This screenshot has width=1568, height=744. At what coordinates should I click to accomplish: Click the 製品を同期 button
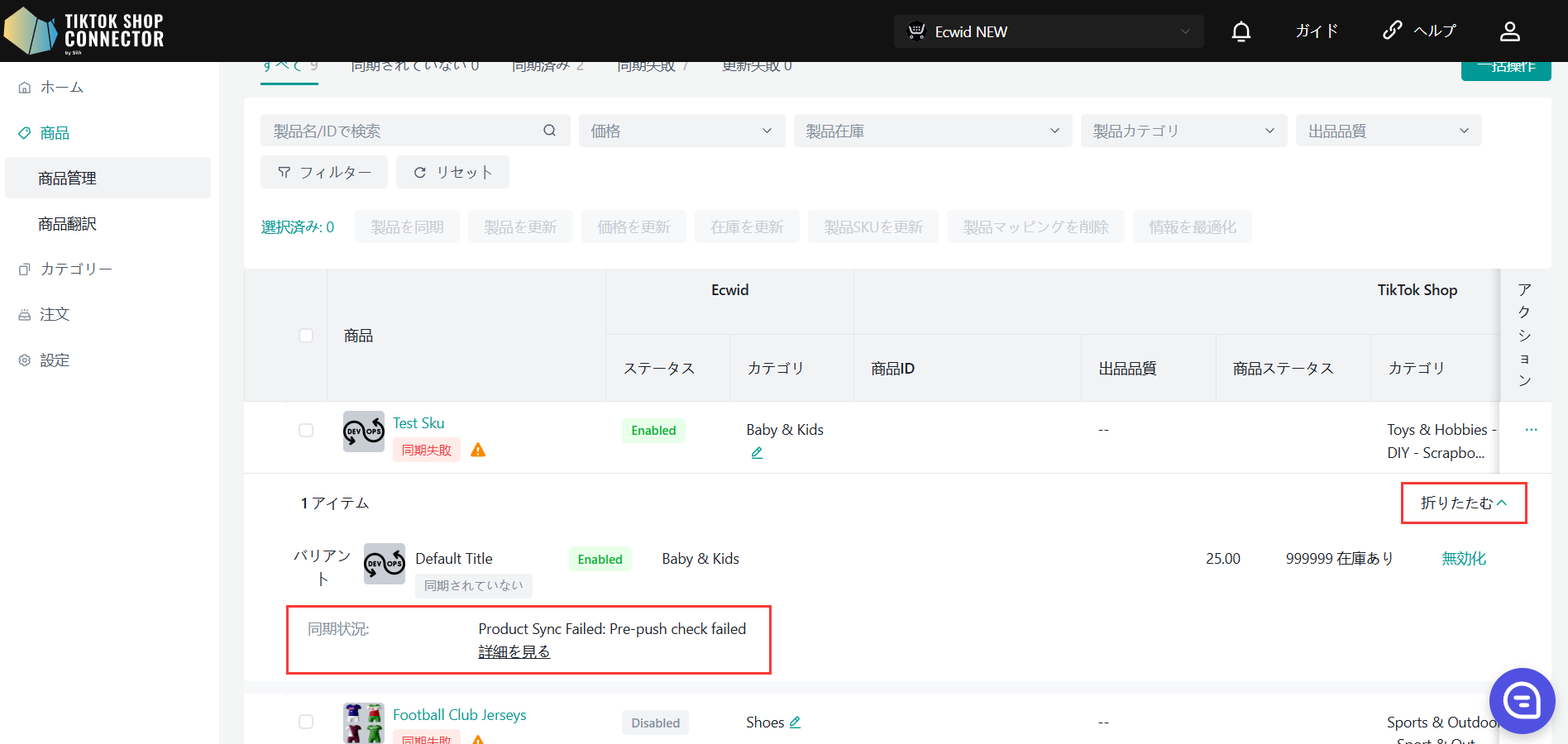click(407, 227)
